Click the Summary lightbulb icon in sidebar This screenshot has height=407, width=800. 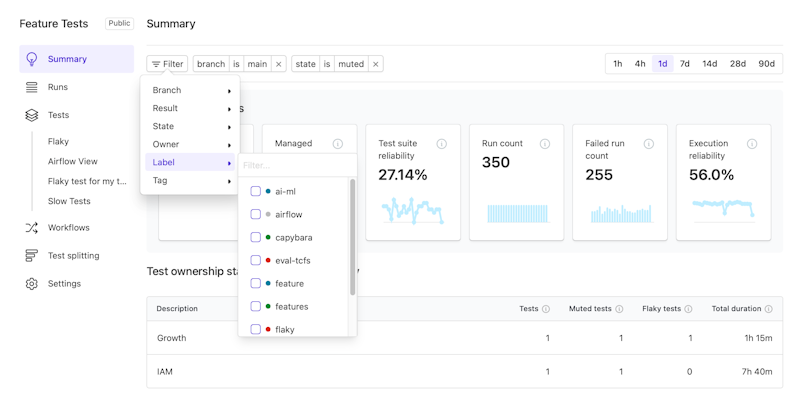32,59
